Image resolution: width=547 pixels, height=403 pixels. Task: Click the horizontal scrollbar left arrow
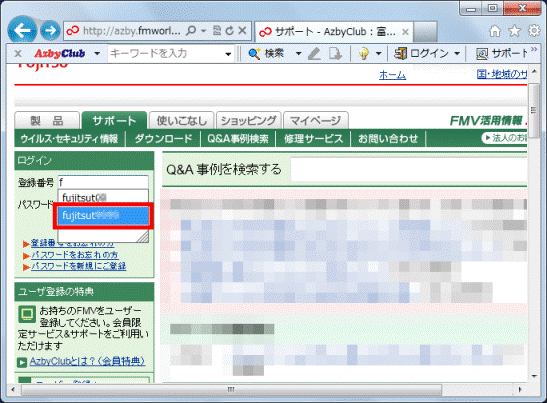click(x=13, y=389)
